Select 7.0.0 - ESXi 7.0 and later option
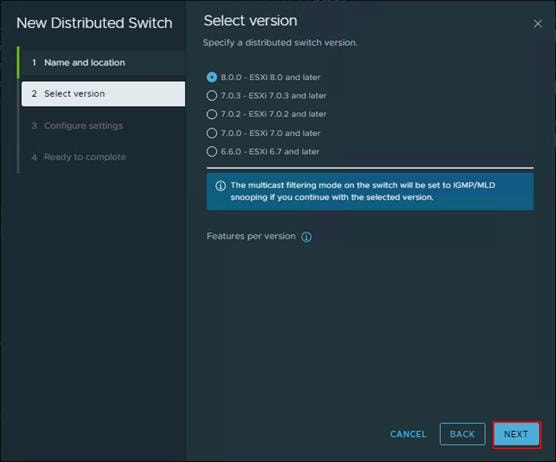The image size is (556, 462). point(212,133)
